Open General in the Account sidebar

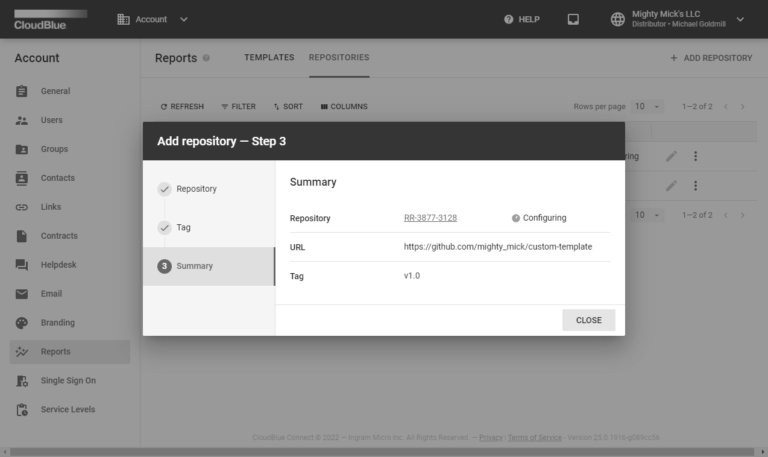[x=70, y=91]
